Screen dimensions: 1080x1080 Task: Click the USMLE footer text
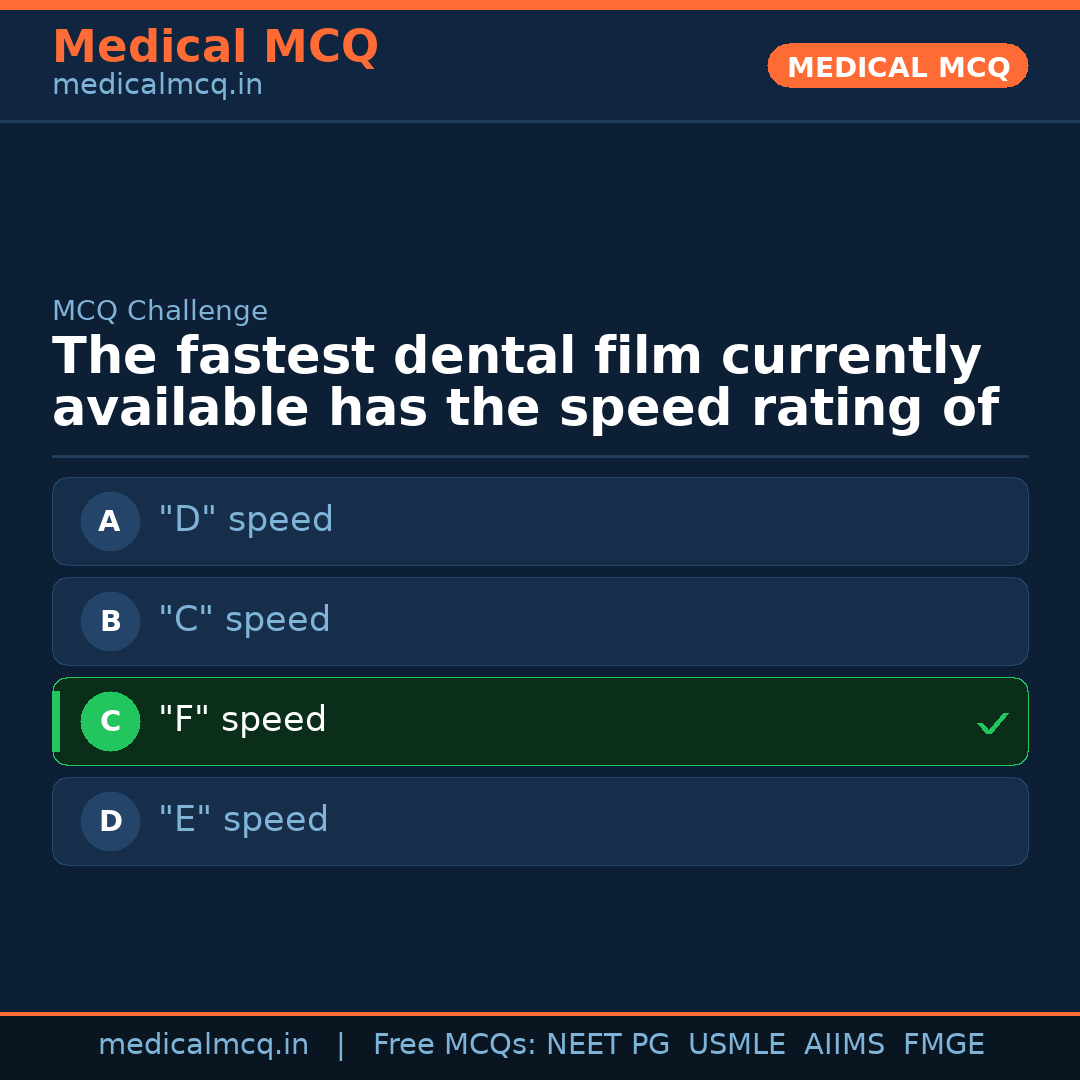(736, 1045)
